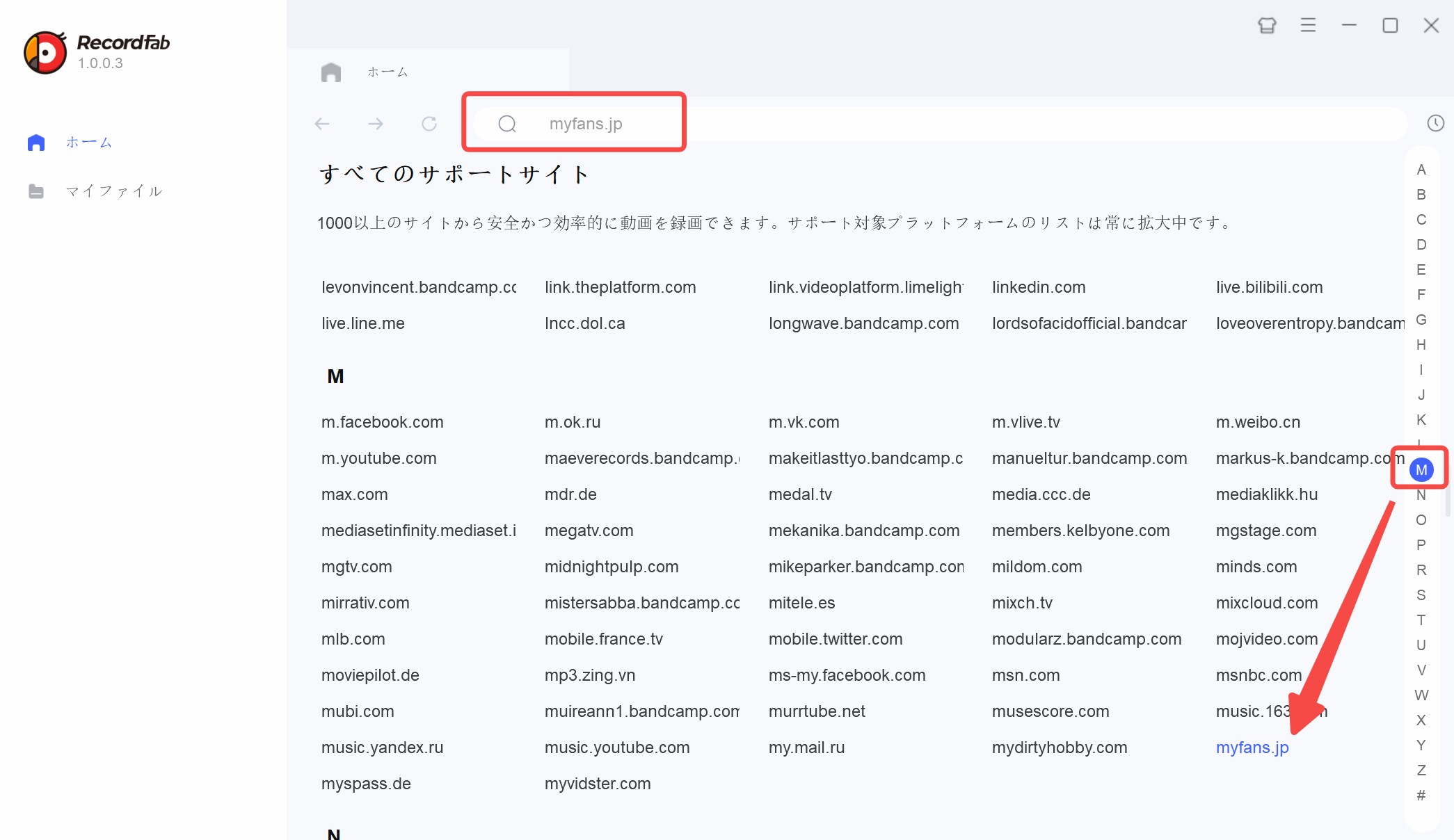This screenshot has height=840, width=1454.
Task: Open mlb.com site link
Action: click(x=353, y=639)
